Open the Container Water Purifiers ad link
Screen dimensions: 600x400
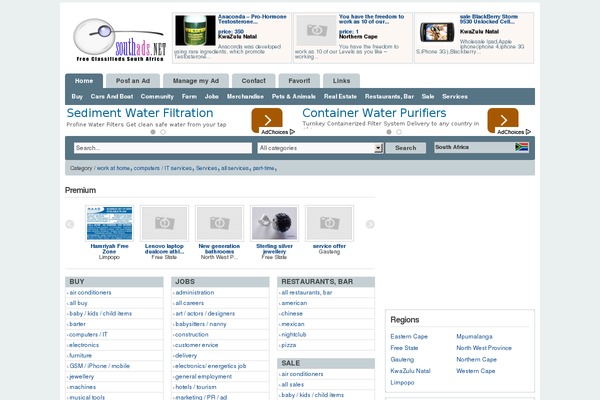(374, 113)
